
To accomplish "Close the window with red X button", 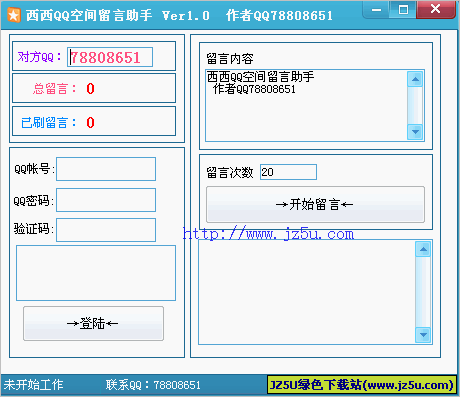I will (436, 9).
